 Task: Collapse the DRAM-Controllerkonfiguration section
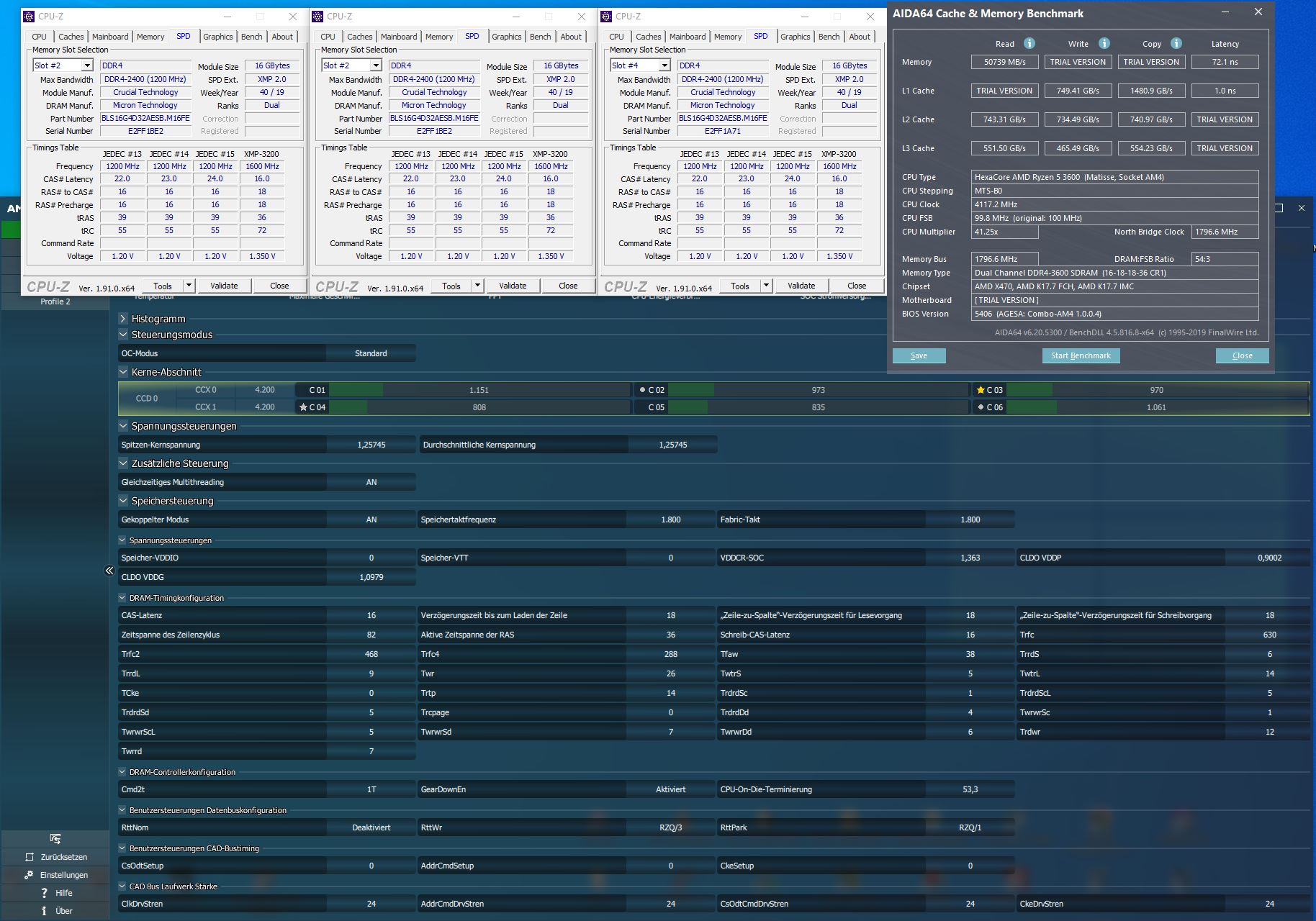pyautogui.click(x=122, y=772)
